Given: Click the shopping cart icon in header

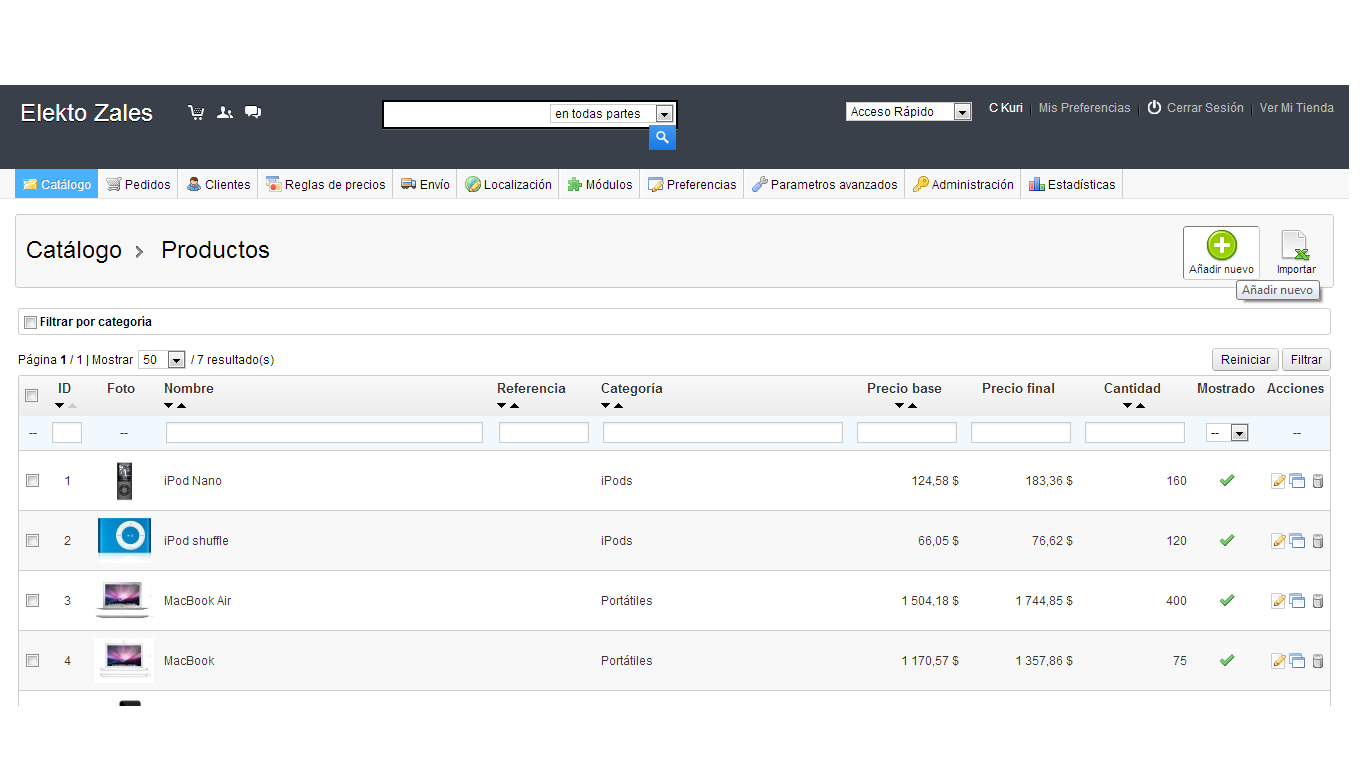Looking at the screenshot, I should click(196, 113).
